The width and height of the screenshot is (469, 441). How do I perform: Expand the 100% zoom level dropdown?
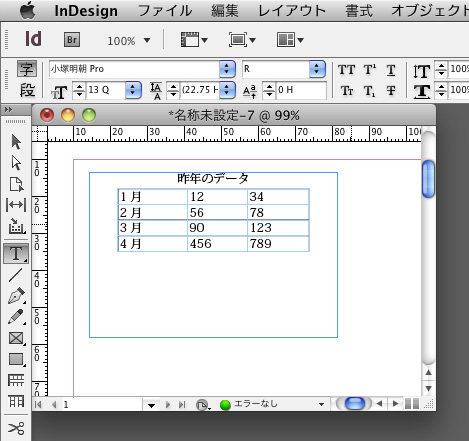click(x=147, y=41)
